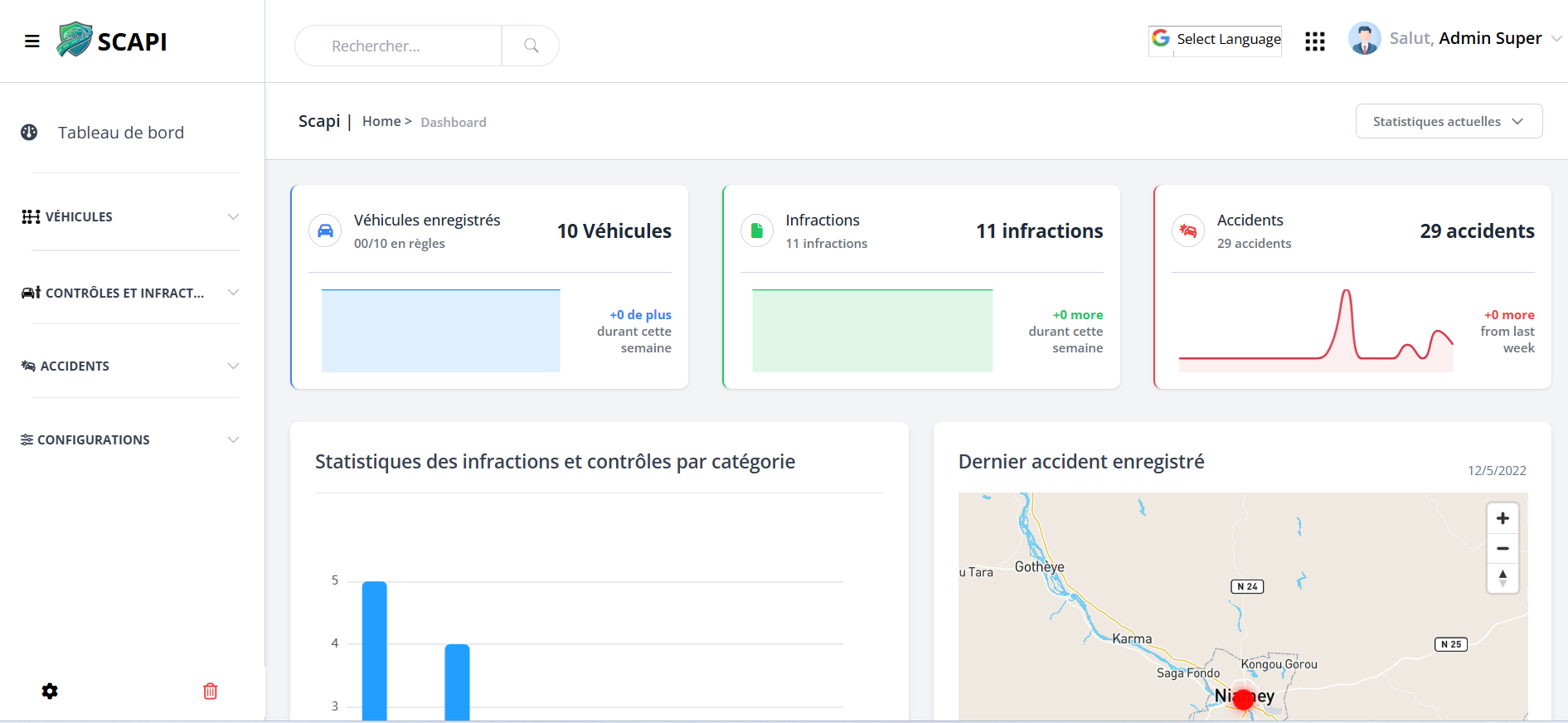Expand the Contrôles et infract... chevron
1568x723 pixels.
tap(233, 293)
